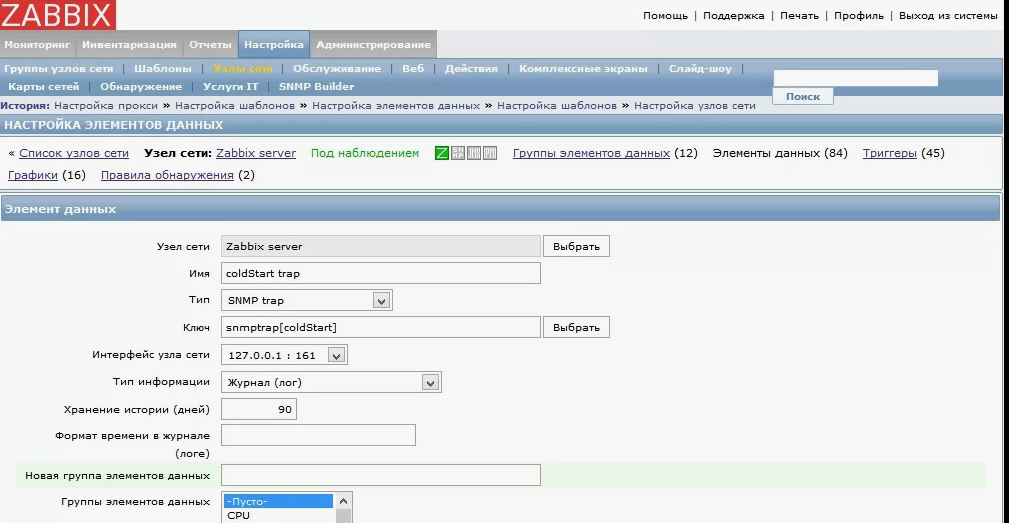Open the Zabbix server host link
The height and width of the screenshot is (523, 1009).
click(256, 153)
